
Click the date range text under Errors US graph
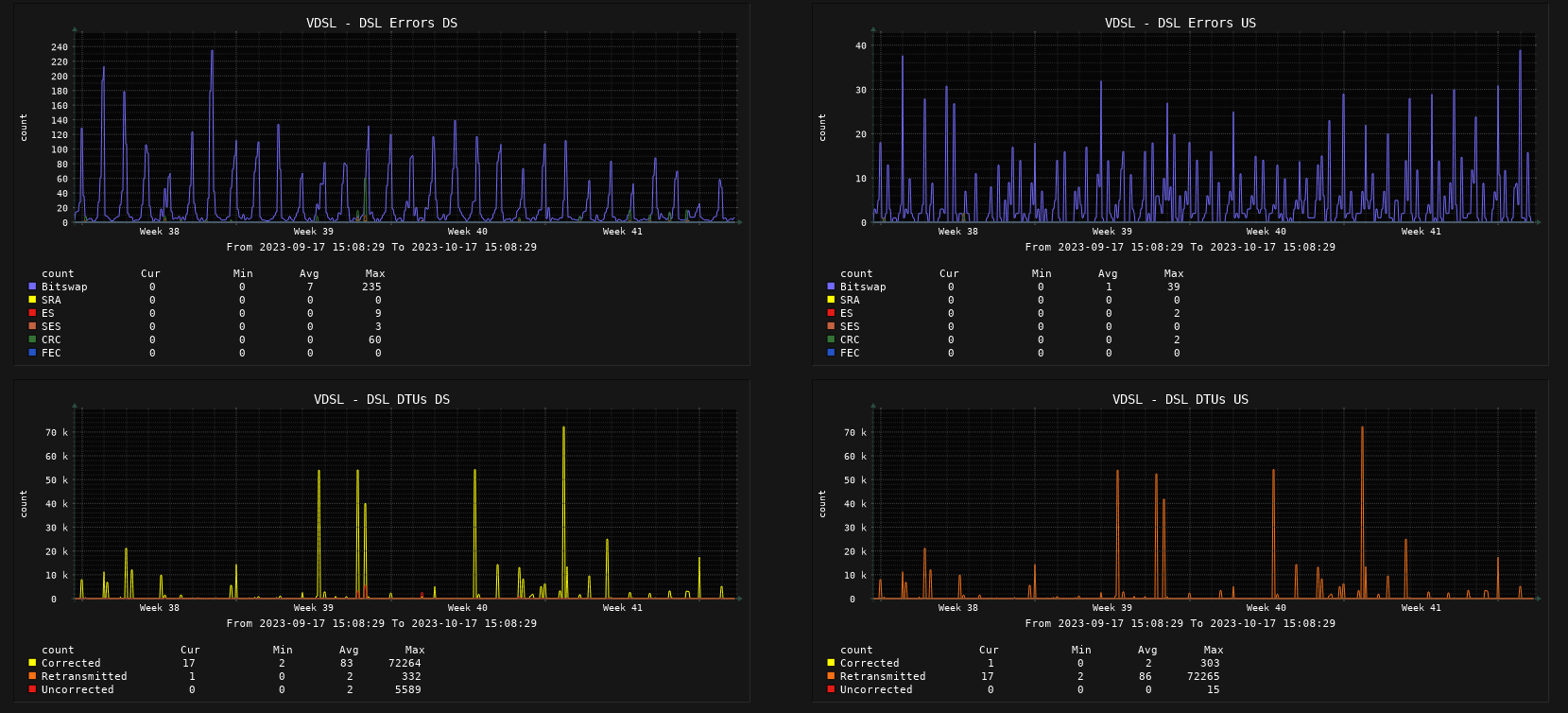click(x=1180, y=247)
